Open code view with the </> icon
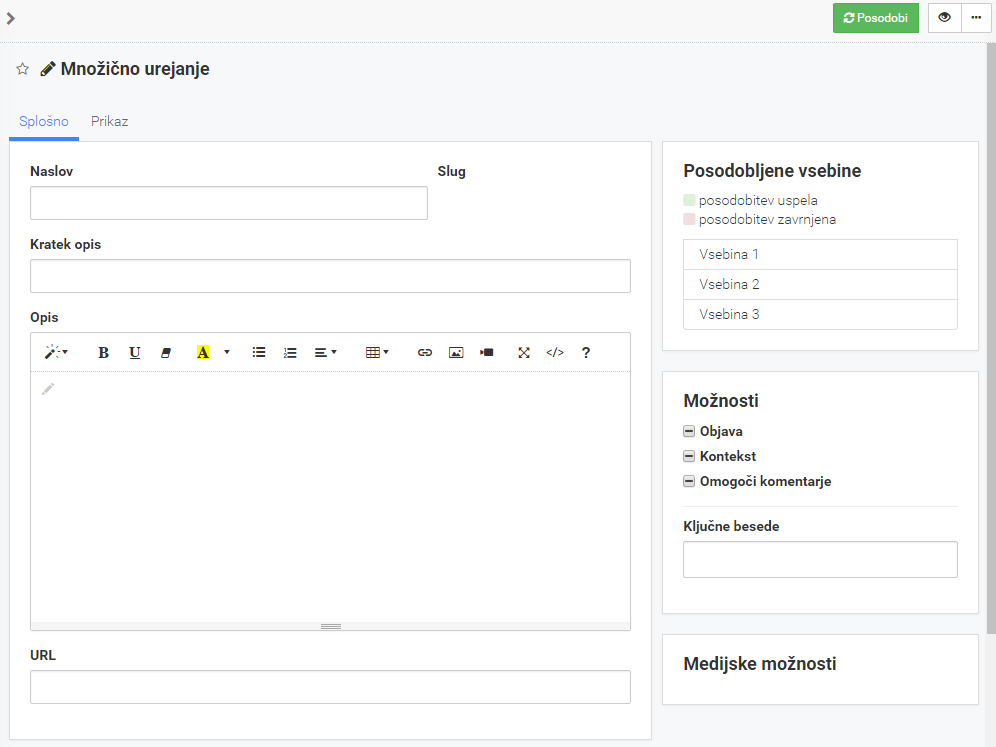 pyautogui.click(x=555, y=353)
